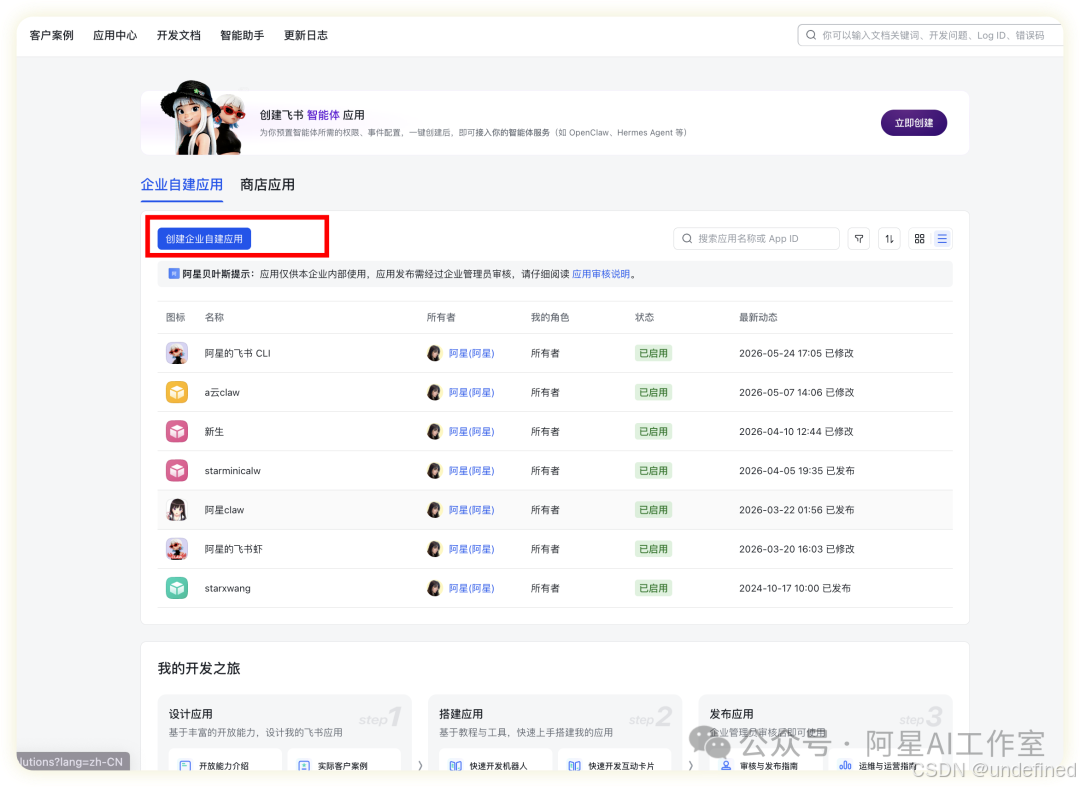Click owner link 阿星(阿星) in starxwang row
This screenshot has width=1080, height=787.
[x=472, y=589]
